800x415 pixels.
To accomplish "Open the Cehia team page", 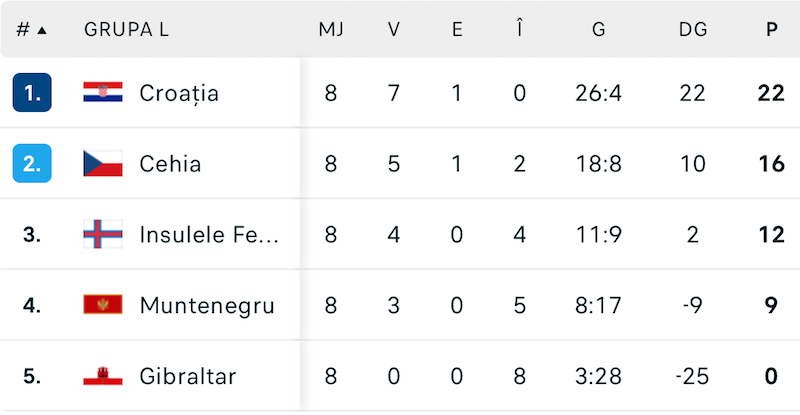I will [x=170, y=163].
